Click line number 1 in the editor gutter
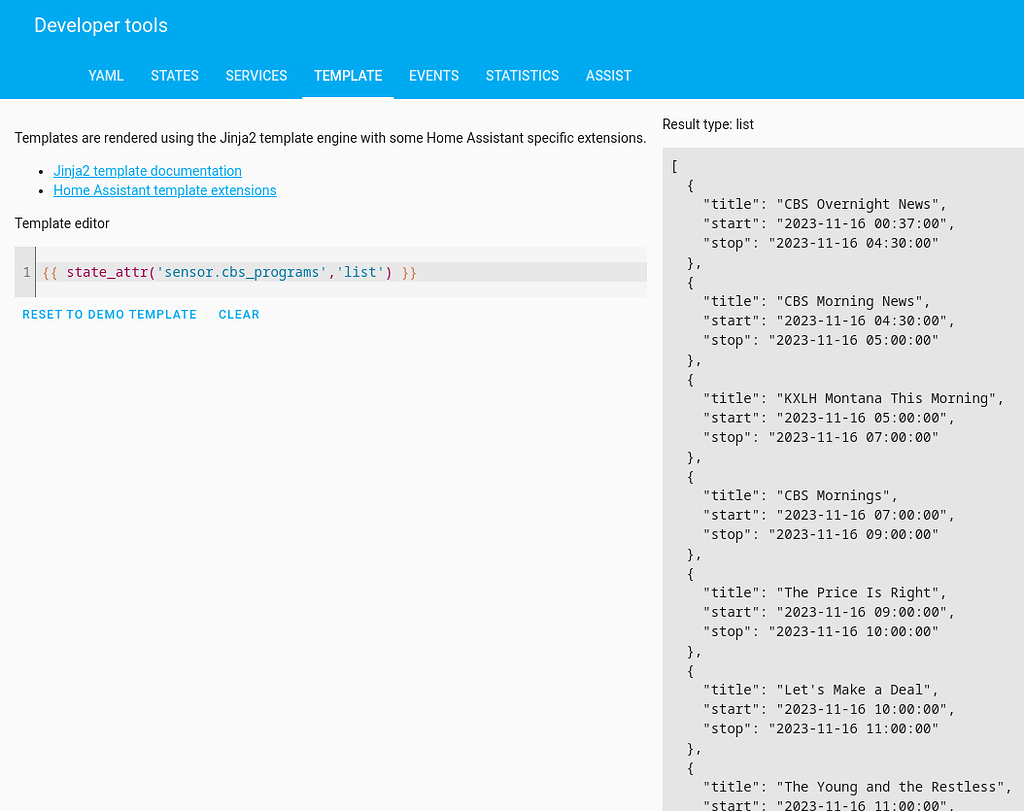Screen dimensions: 1024x811 [x=26, y=271]
